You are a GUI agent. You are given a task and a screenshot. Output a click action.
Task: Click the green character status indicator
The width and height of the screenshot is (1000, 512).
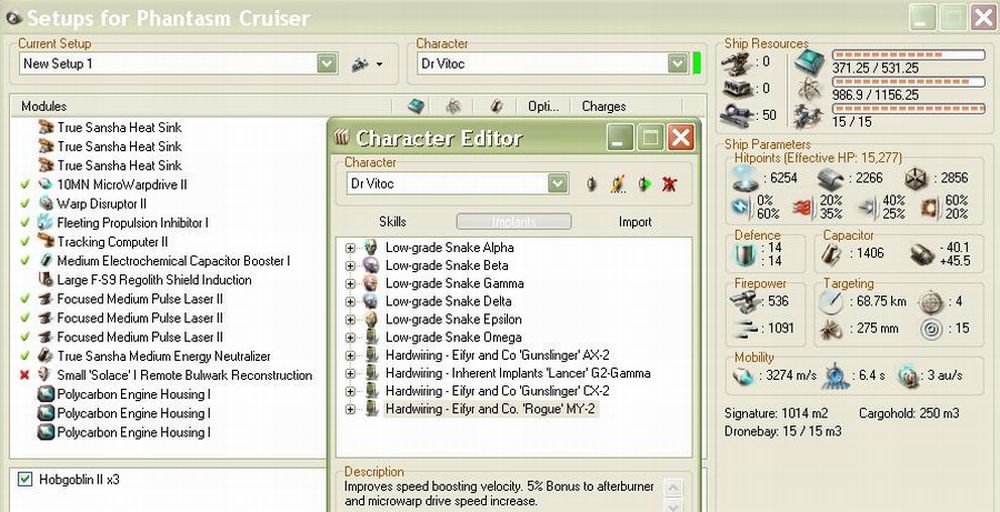[697, 64]
